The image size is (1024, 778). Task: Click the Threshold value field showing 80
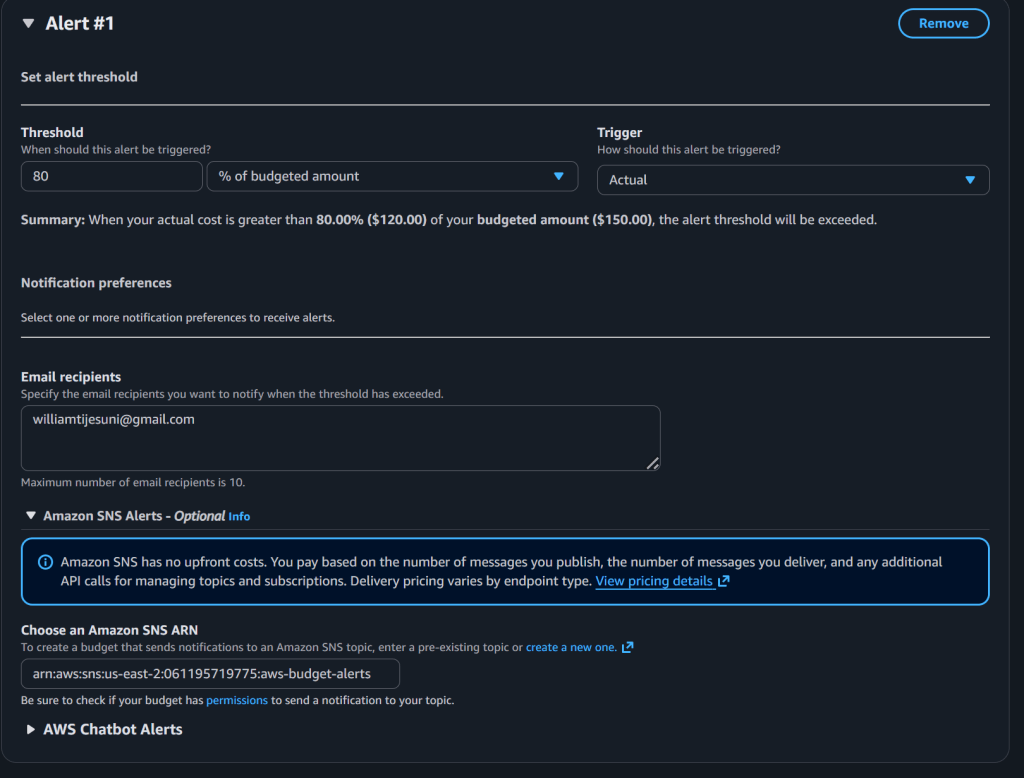coord(111,176)
